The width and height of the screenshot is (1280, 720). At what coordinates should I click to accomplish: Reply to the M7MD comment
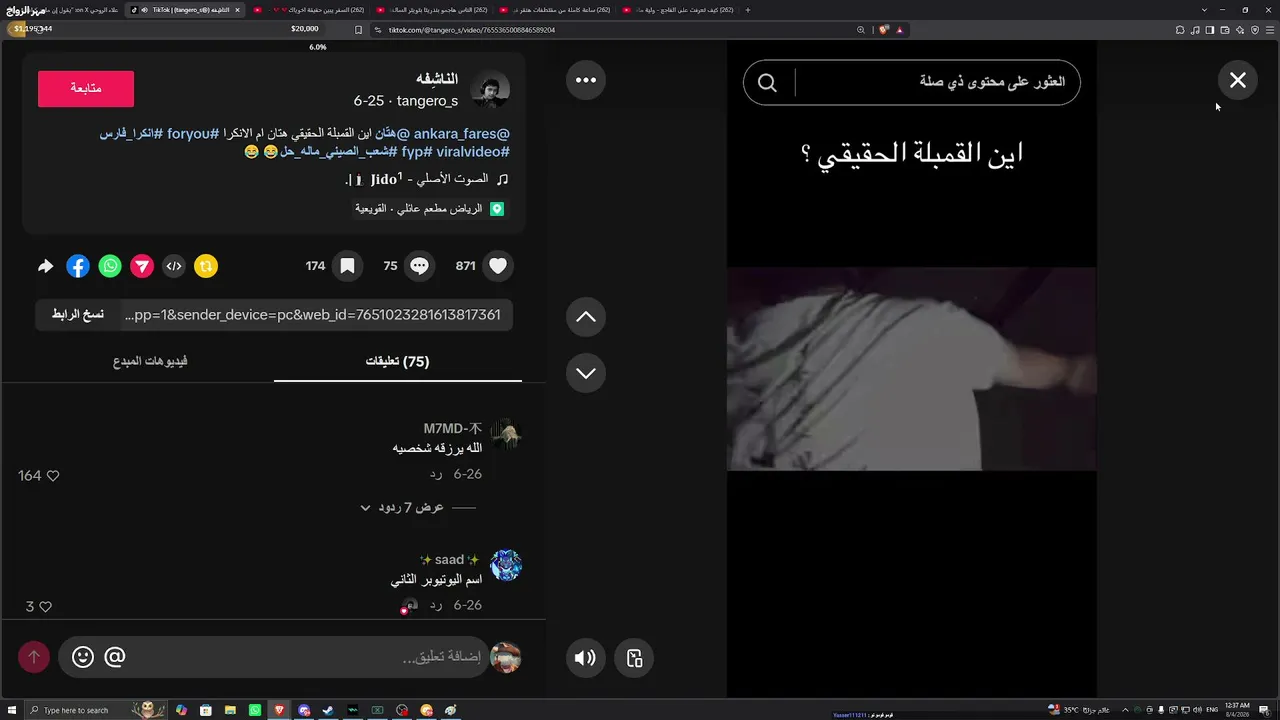(436, 474)
